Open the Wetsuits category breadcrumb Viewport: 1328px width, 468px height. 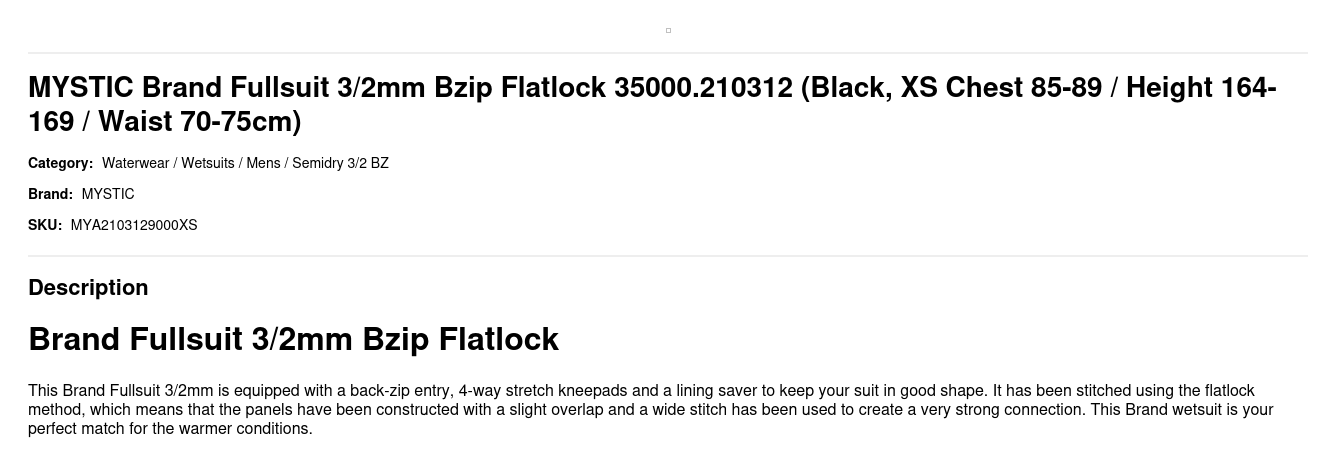207,163
